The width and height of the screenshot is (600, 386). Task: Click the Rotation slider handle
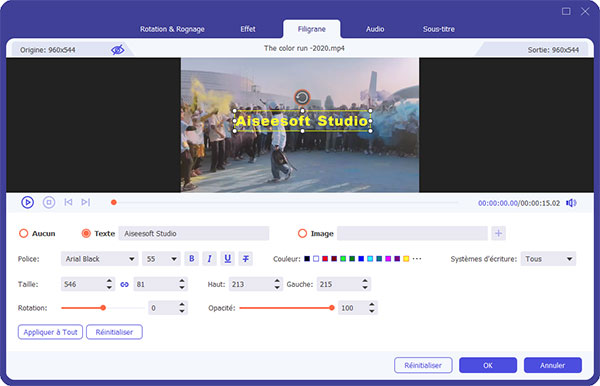coord(103,308)
